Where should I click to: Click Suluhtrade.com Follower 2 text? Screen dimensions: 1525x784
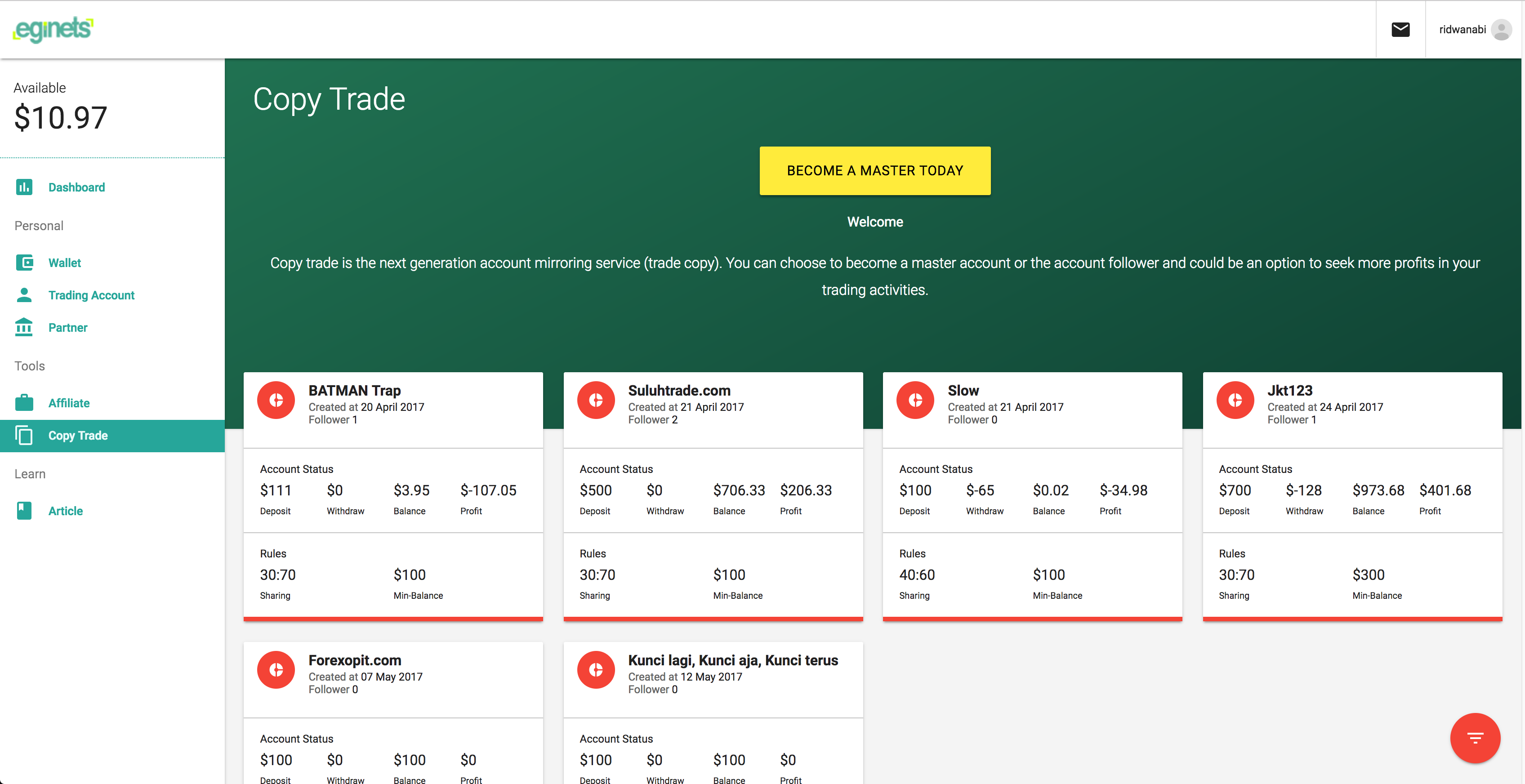[652, 419]
